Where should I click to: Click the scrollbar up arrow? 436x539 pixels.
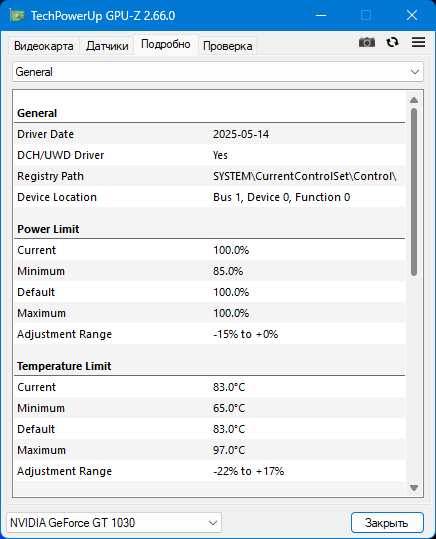(x=414, y=100)
